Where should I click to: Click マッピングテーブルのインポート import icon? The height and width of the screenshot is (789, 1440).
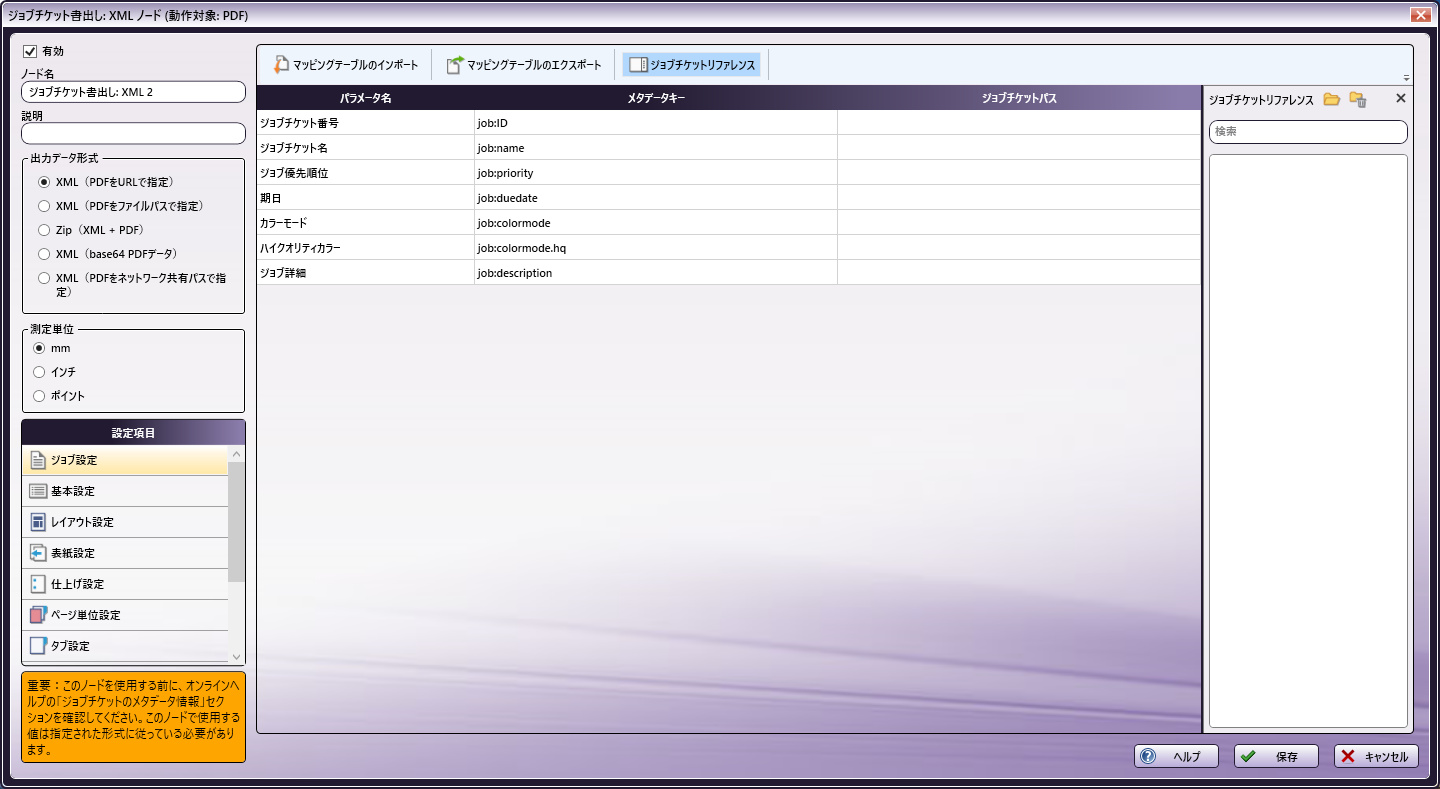point(281,65)
